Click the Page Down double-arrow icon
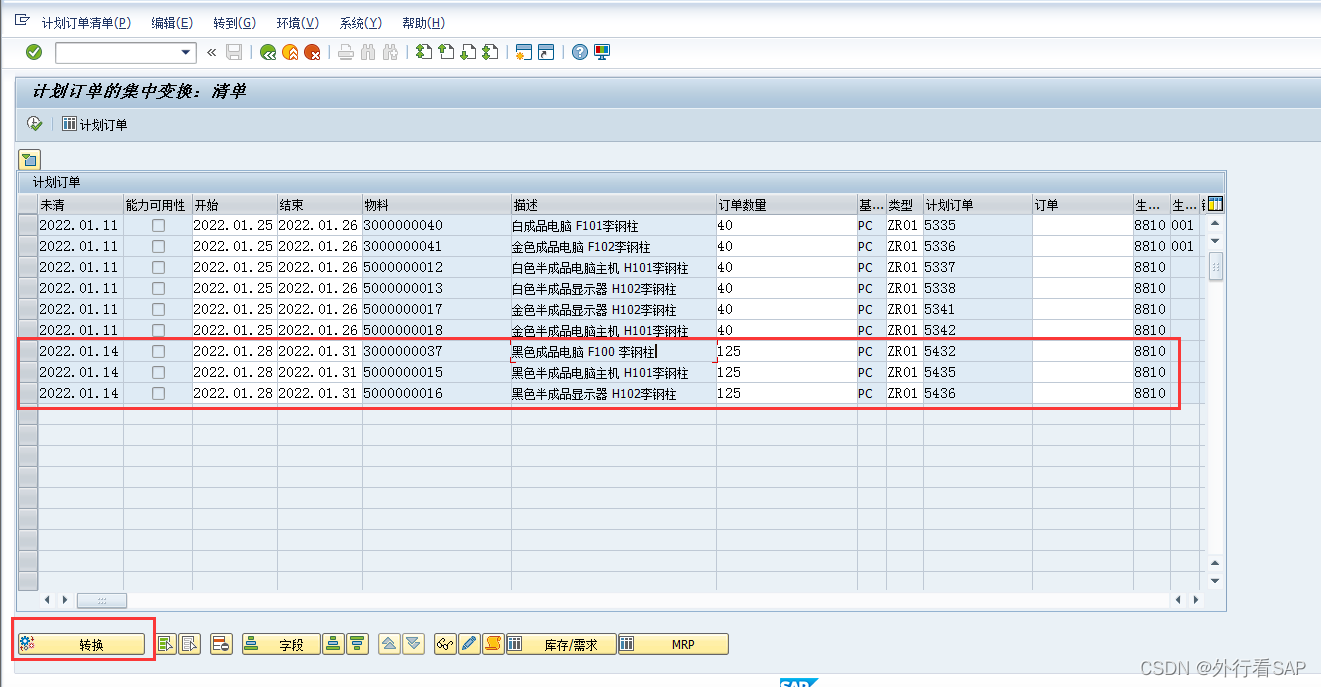 (x=413, y=645)
